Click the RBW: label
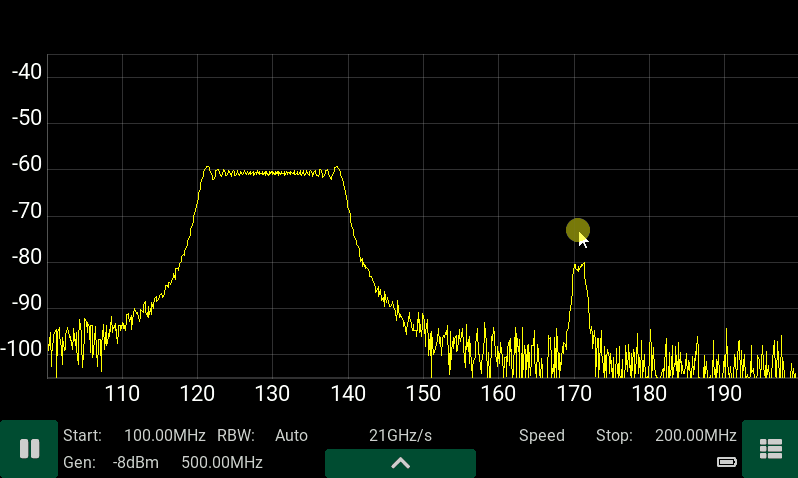Viewport: 798px width, 478px height. [x=236, y=436]
